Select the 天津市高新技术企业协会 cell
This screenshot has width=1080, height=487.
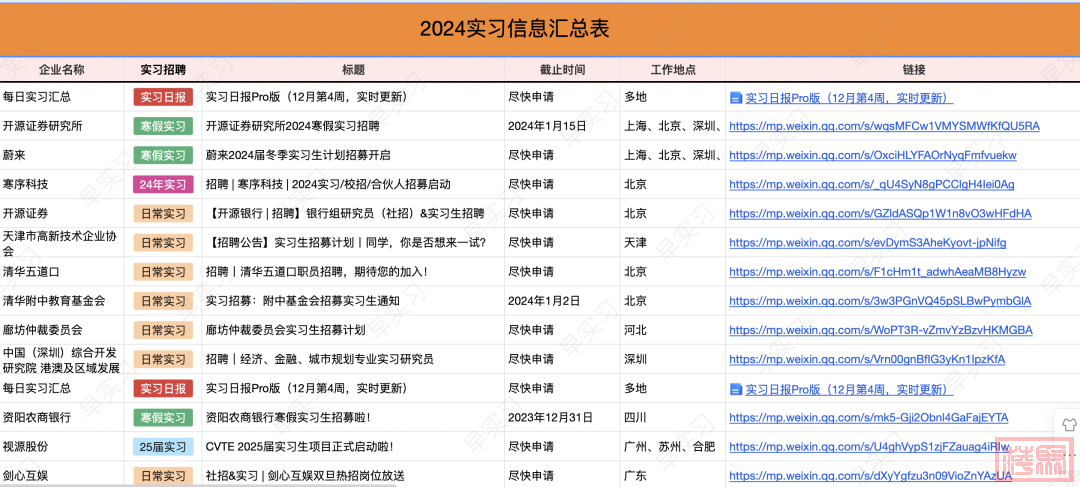(x=61, y=242)
